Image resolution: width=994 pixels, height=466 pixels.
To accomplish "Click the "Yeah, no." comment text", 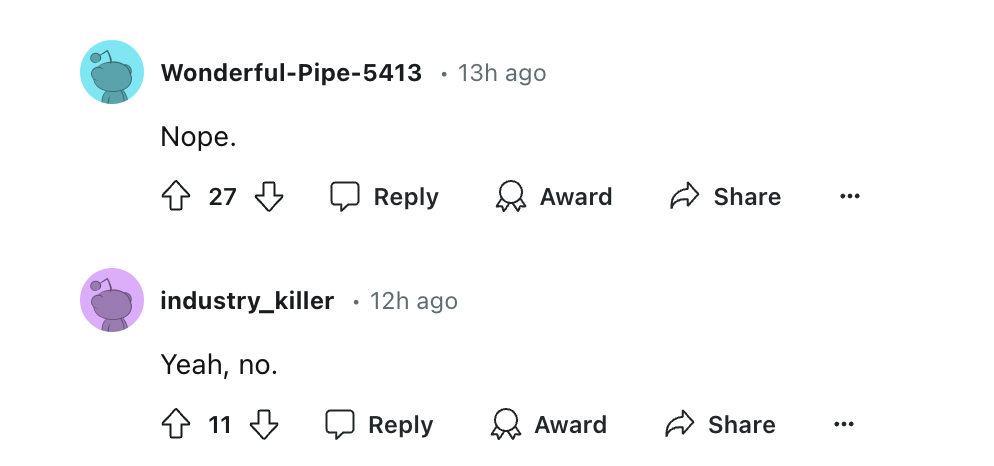I will [219, 365].
